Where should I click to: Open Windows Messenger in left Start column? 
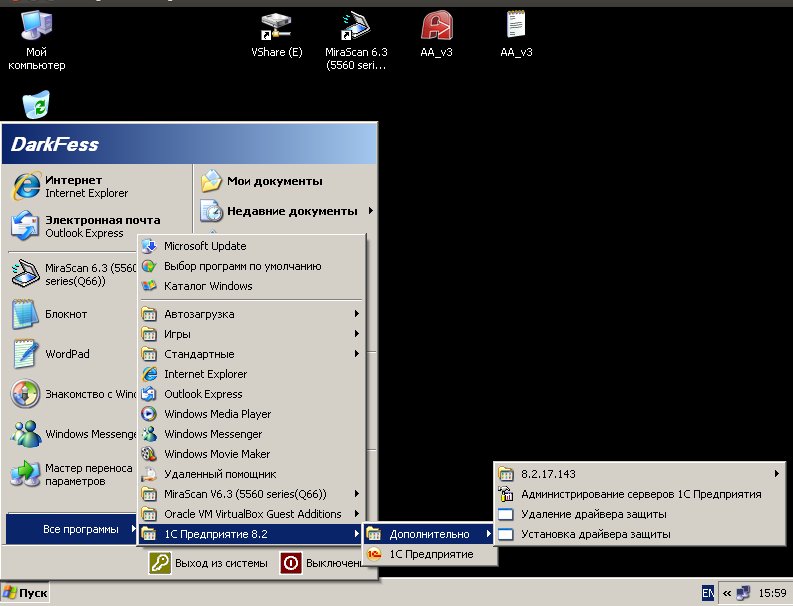click(73, 434)
